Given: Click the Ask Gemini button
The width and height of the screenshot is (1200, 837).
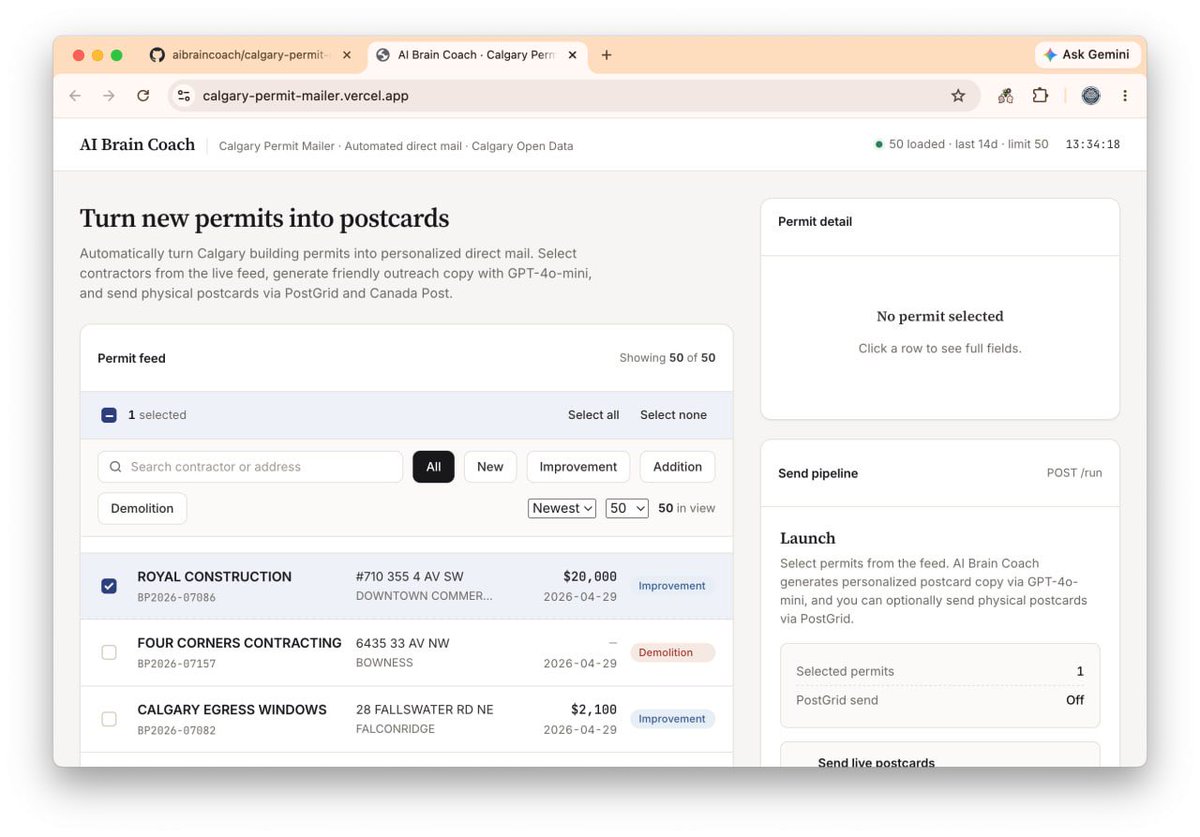Looking at the screenshot, I should (x=1086, y=55).
